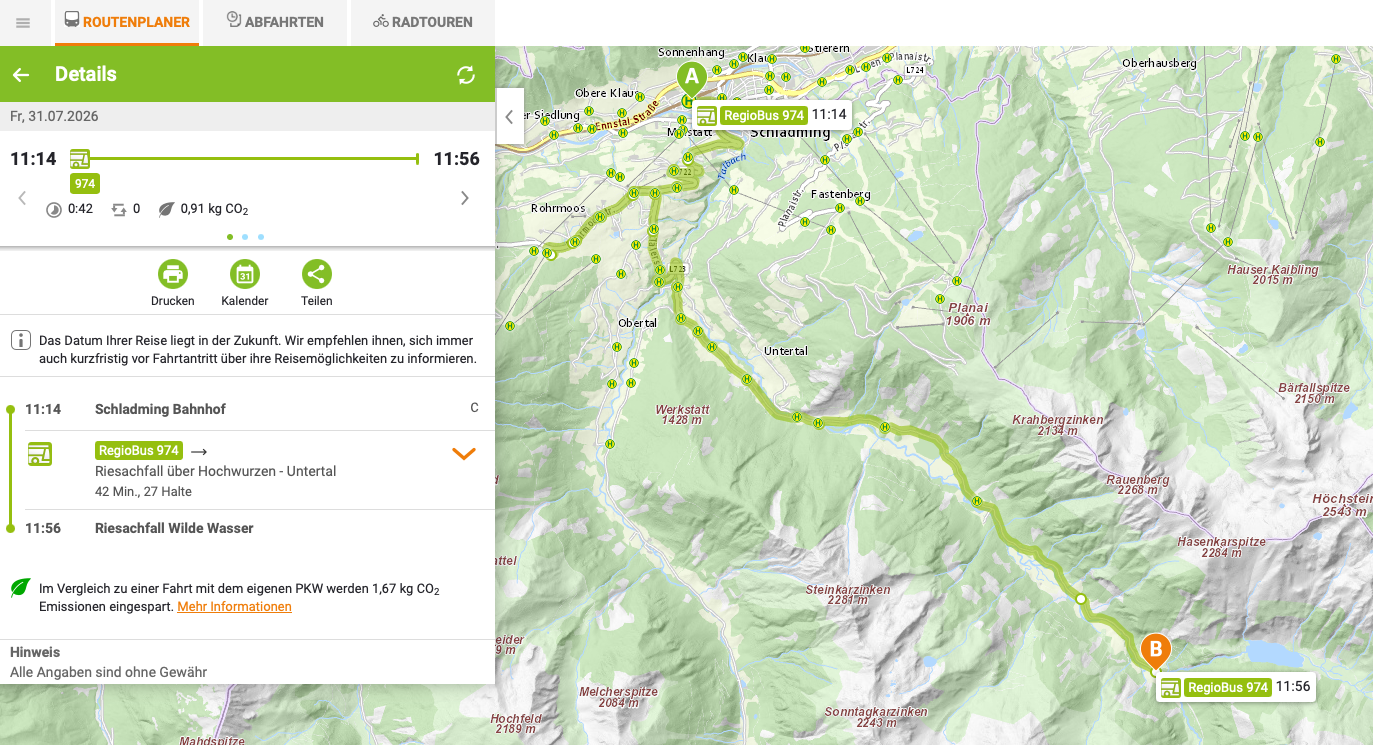The width and height of the screenshot is (1373, 745).
Task: Select the third pagination dot
Action: tap(261, 237)
